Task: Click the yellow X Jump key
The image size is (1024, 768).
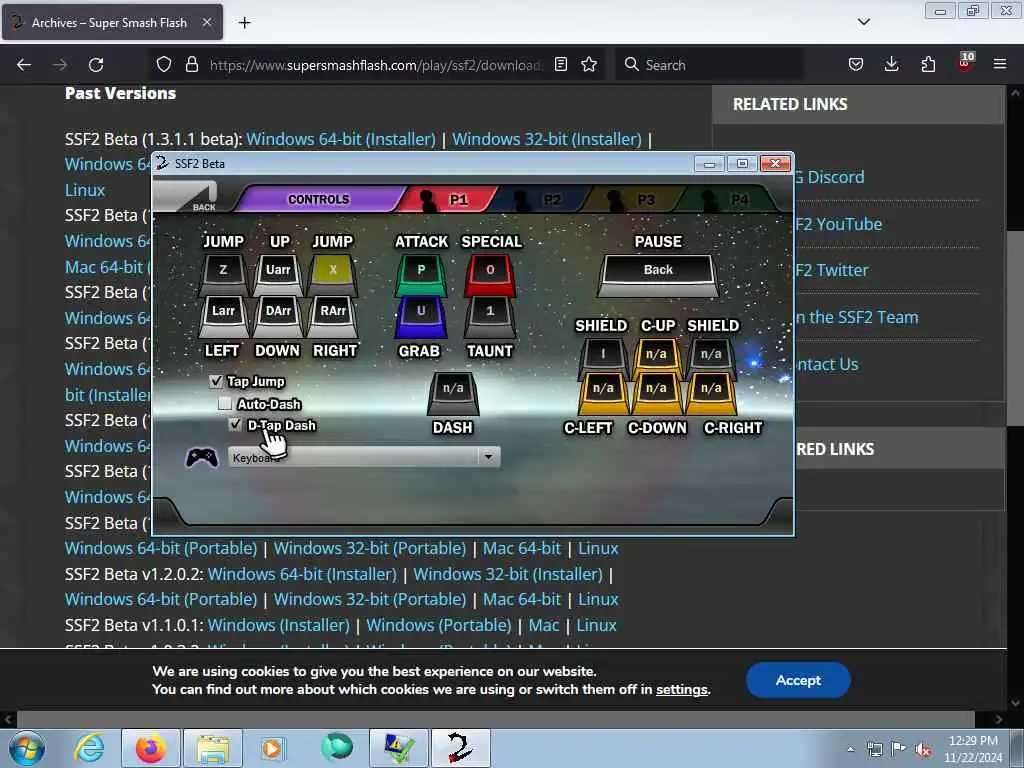Action: click(333, 274)
